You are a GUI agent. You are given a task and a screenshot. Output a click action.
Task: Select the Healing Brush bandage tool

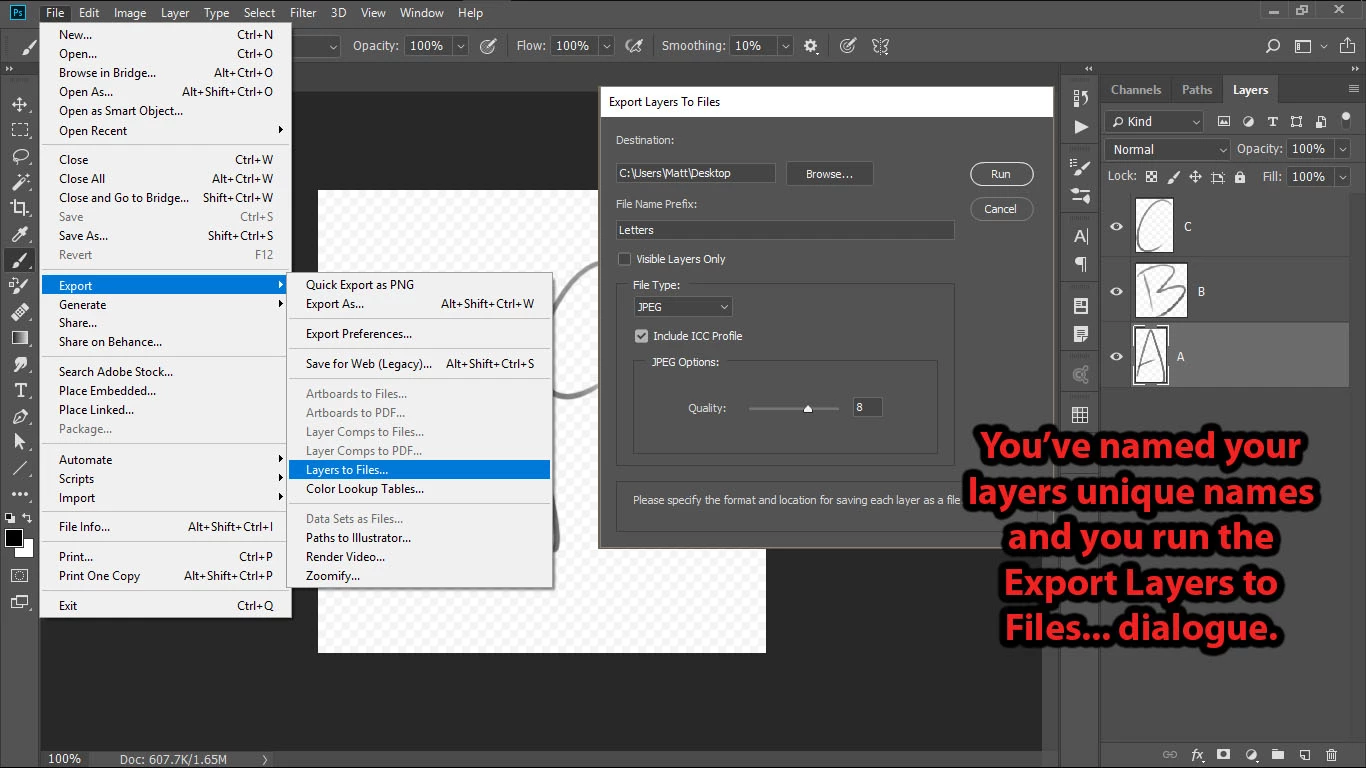click(x=19, y=312)
